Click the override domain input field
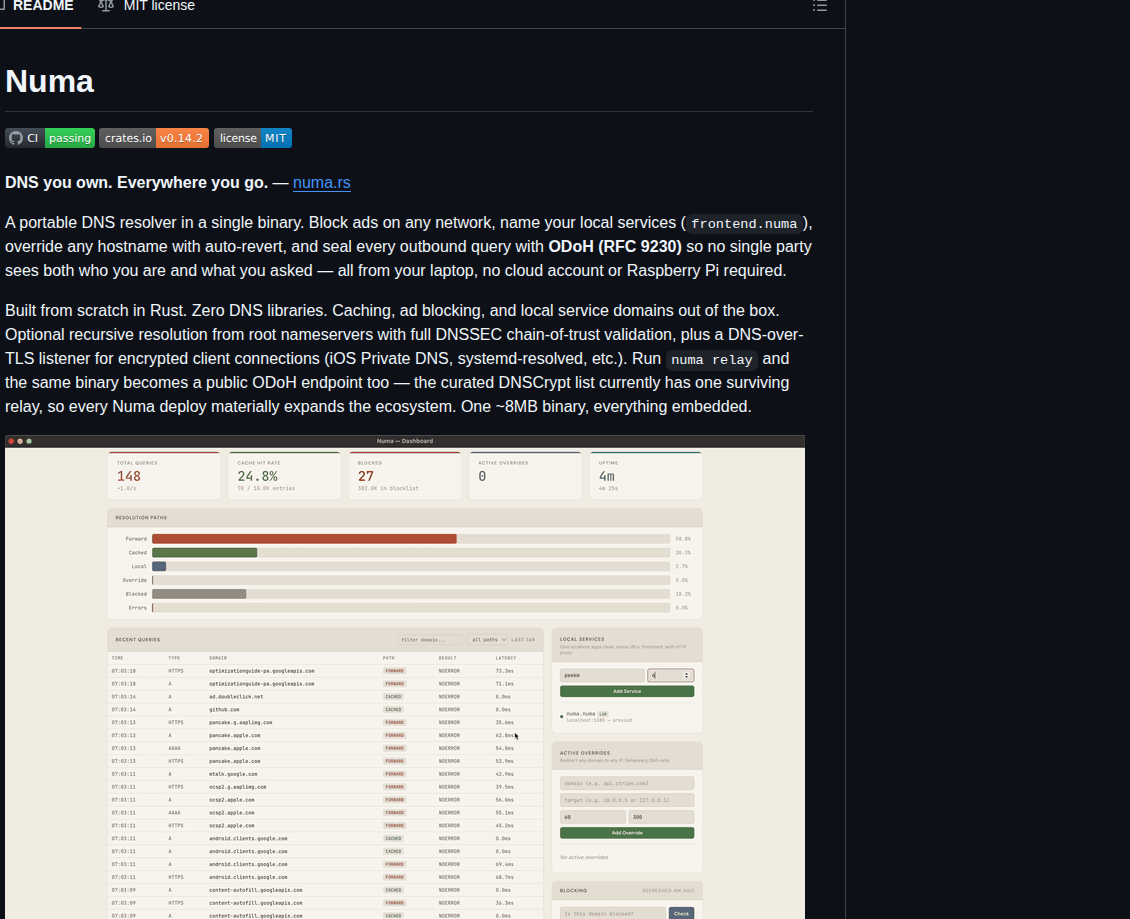 (x=627, y=783)
